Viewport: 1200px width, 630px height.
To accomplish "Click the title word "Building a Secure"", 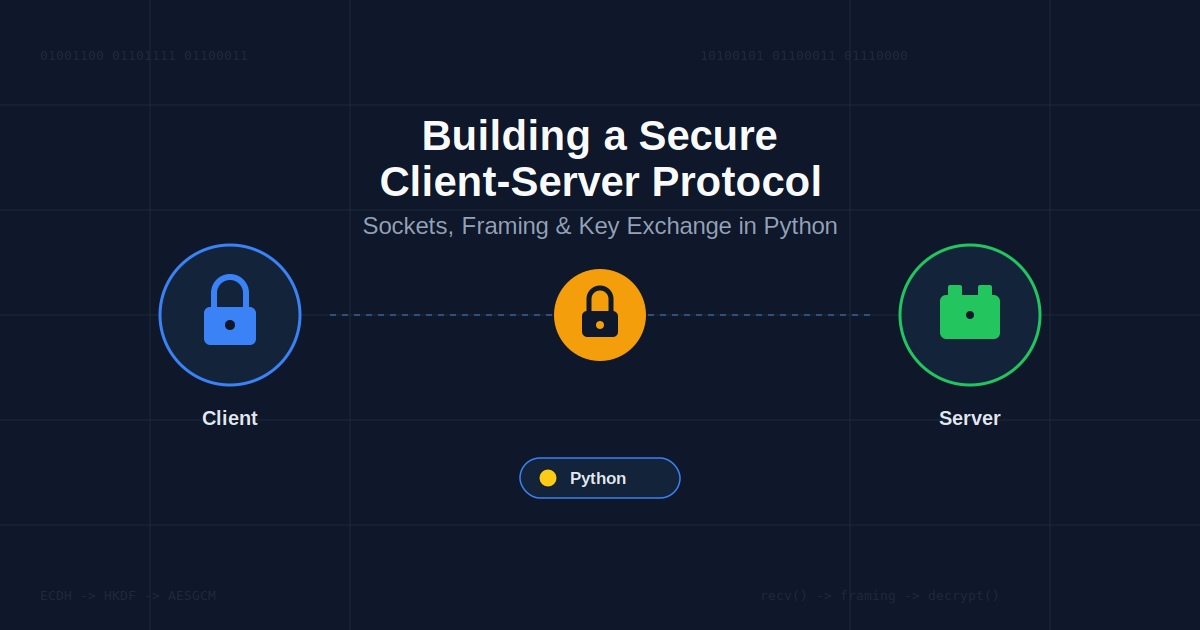I will (x=600, y=136).
